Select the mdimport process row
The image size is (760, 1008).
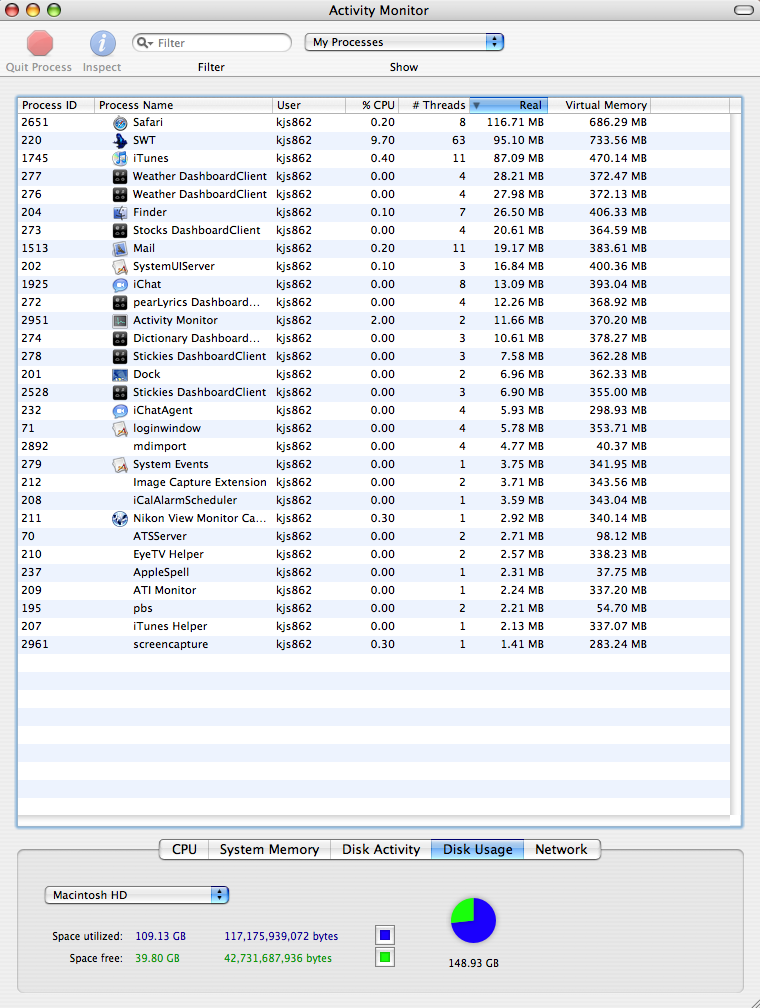(x=374, y=447)
